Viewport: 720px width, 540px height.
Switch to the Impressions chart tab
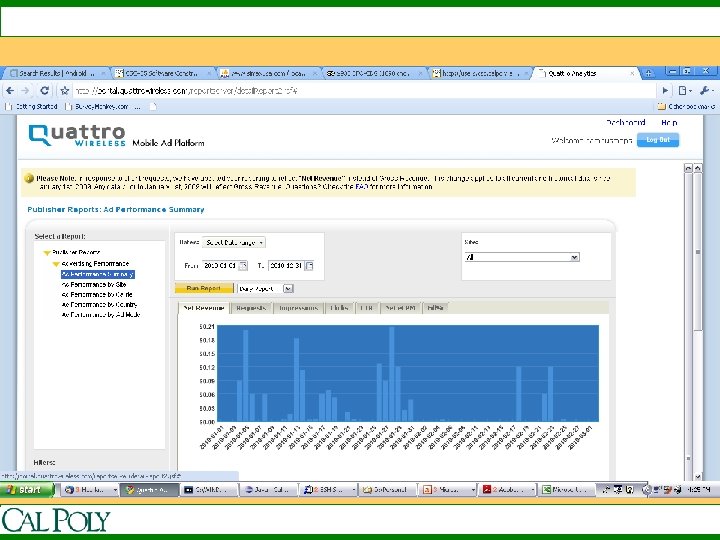point(298,308)
